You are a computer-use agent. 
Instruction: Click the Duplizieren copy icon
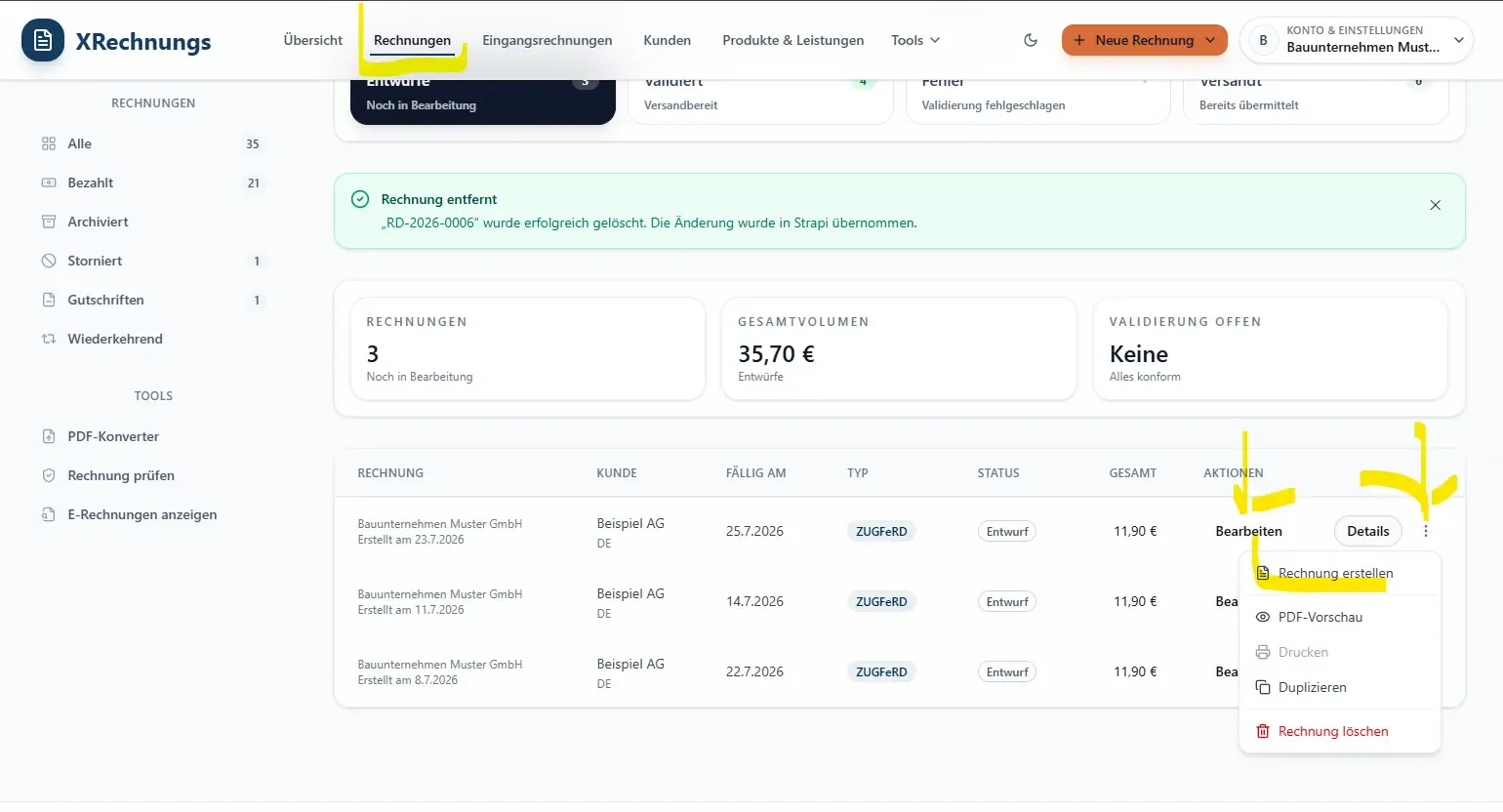point(1263,687)
